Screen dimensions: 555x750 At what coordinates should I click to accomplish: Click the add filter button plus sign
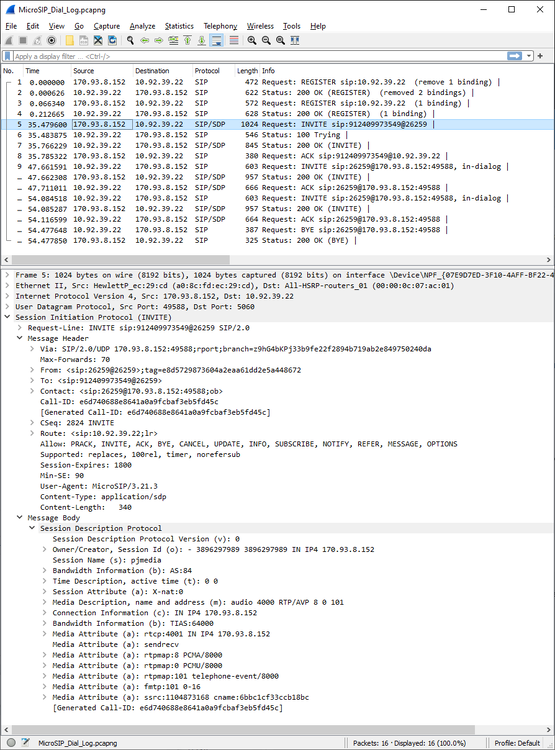pyautogui.click(x=540, y=56)
